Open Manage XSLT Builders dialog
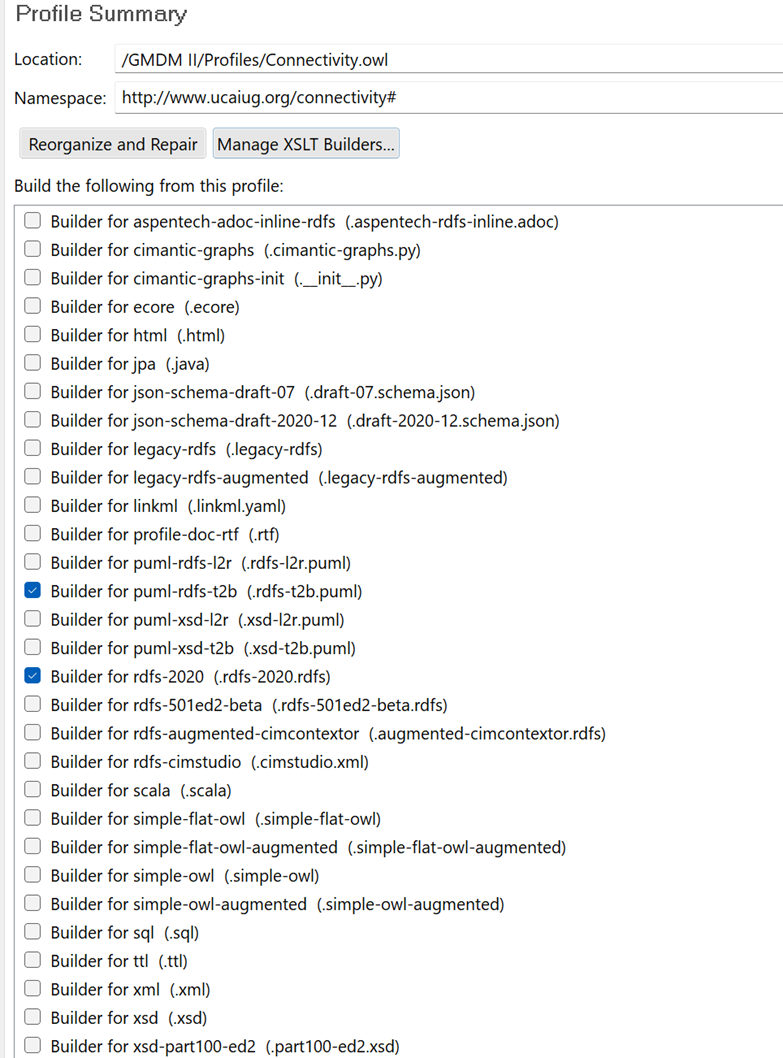783x1058 pixels. (306, 144)
